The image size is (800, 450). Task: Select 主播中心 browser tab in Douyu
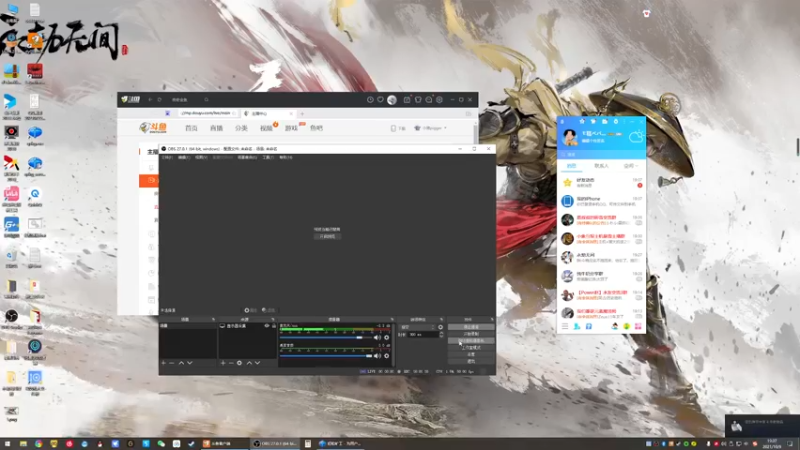pyautogui.click(x=267, y=113)
